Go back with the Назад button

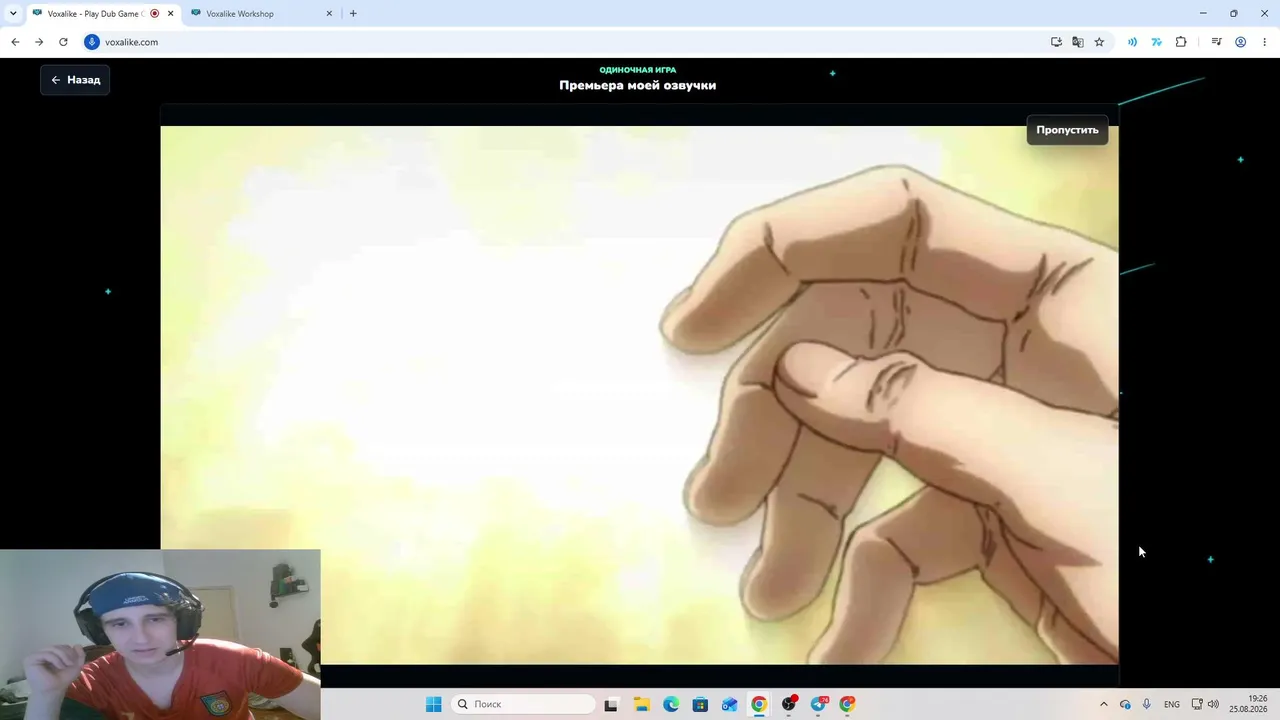click(75, 80)
